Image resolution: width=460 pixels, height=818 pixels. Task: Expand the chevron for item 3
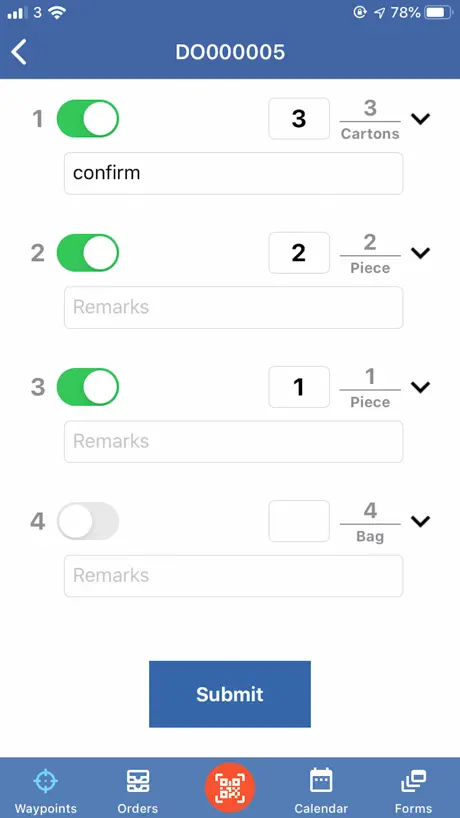[x=420, y=388]
